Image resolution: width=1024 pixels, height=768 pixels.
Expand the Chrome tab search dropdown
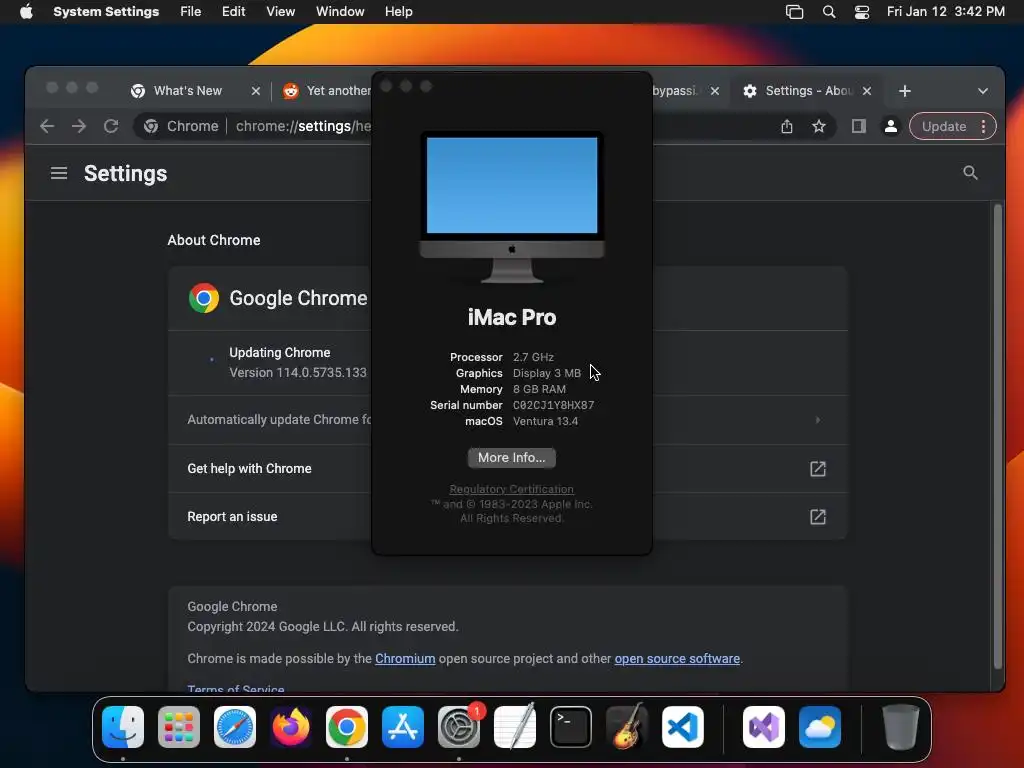(983, 91)
